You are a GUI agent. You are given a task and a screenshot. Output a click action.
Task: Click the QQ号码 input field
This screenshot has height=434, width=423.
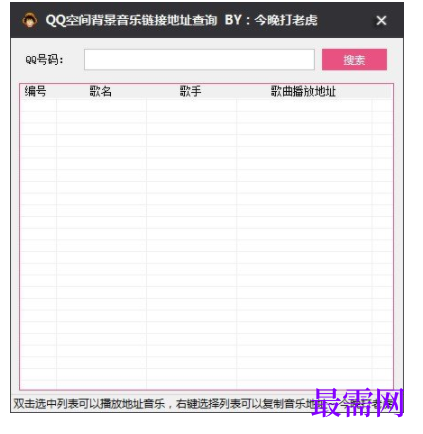(199, 60)
